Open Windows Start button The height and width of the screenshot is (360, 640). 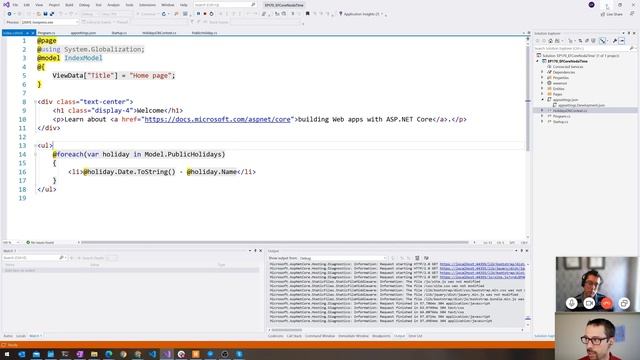(x=7, y=354)
